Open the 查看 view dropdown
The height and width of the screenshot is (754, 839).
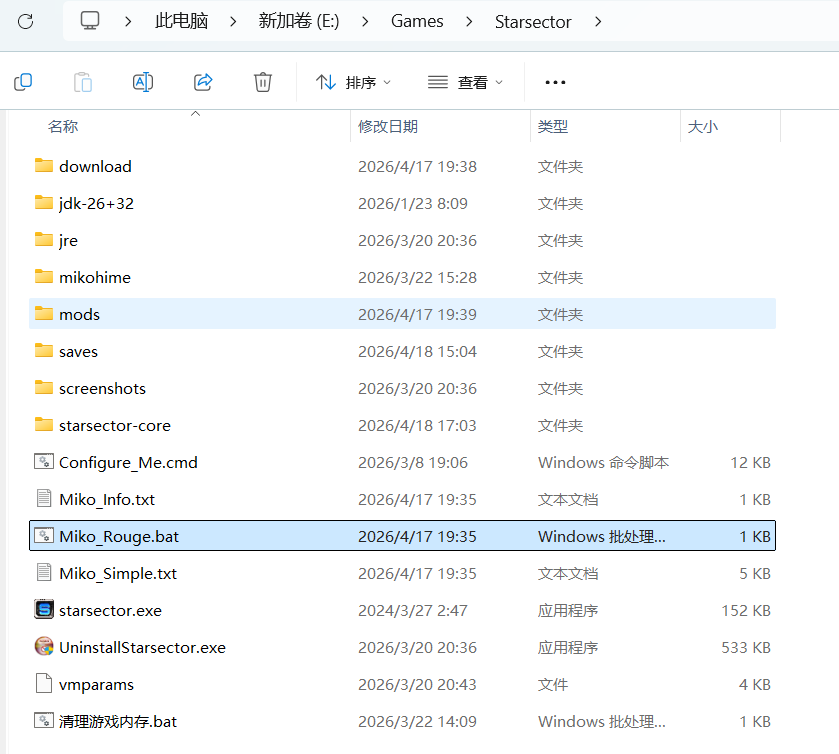point(465,82)
